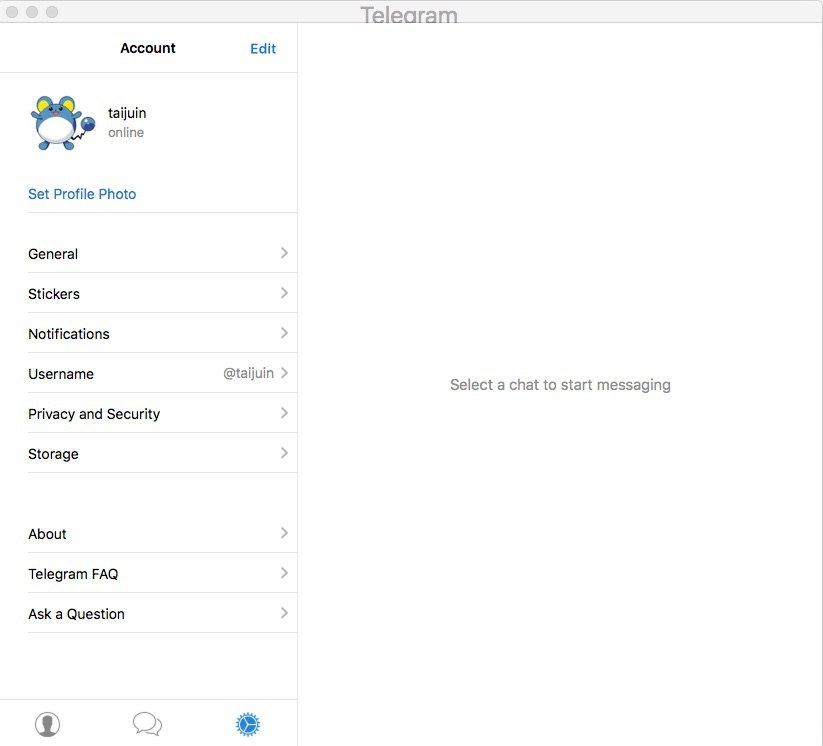Click the General row chevron arrow
Image resolution: width=823 pixels, height=746 pixels.
pyautogui.click(x=284, y=253)
